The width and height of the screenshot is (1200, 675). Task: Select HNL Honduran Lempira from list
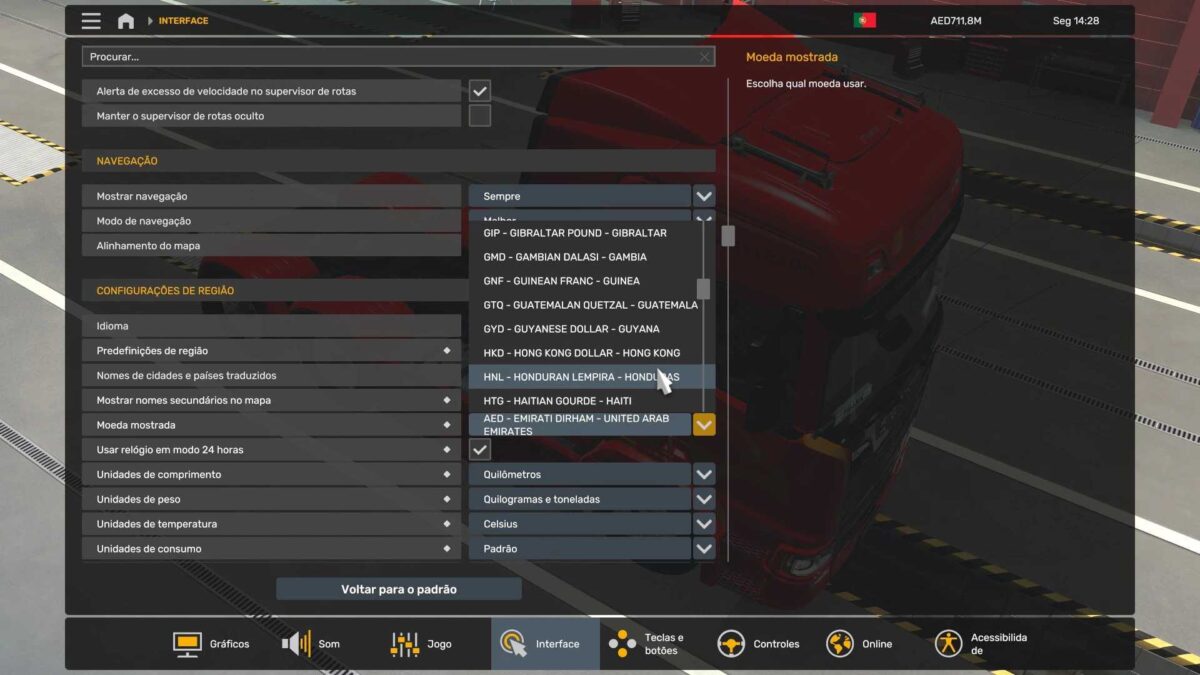pos(581,377)
